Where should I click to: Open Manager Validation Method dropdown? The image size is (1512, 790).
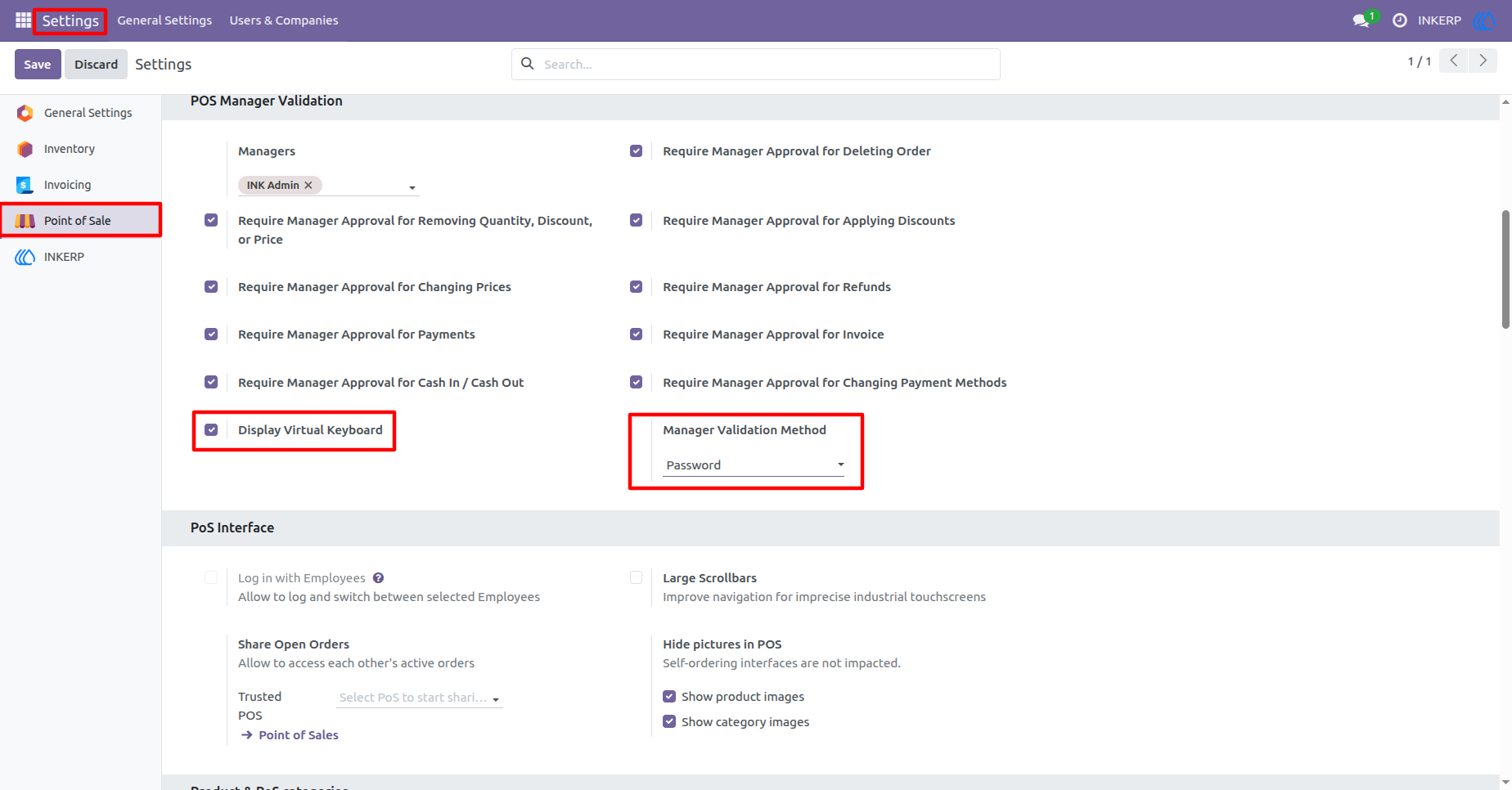coord(754,465)
